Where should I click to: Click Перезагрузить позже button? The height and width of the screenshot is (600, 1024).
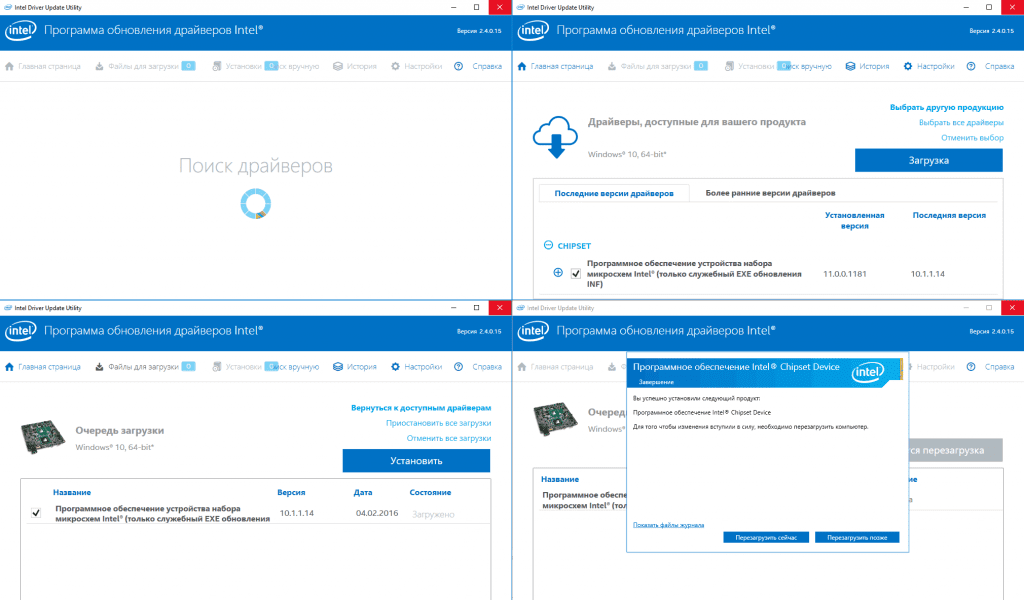click(x=857, y=537)
